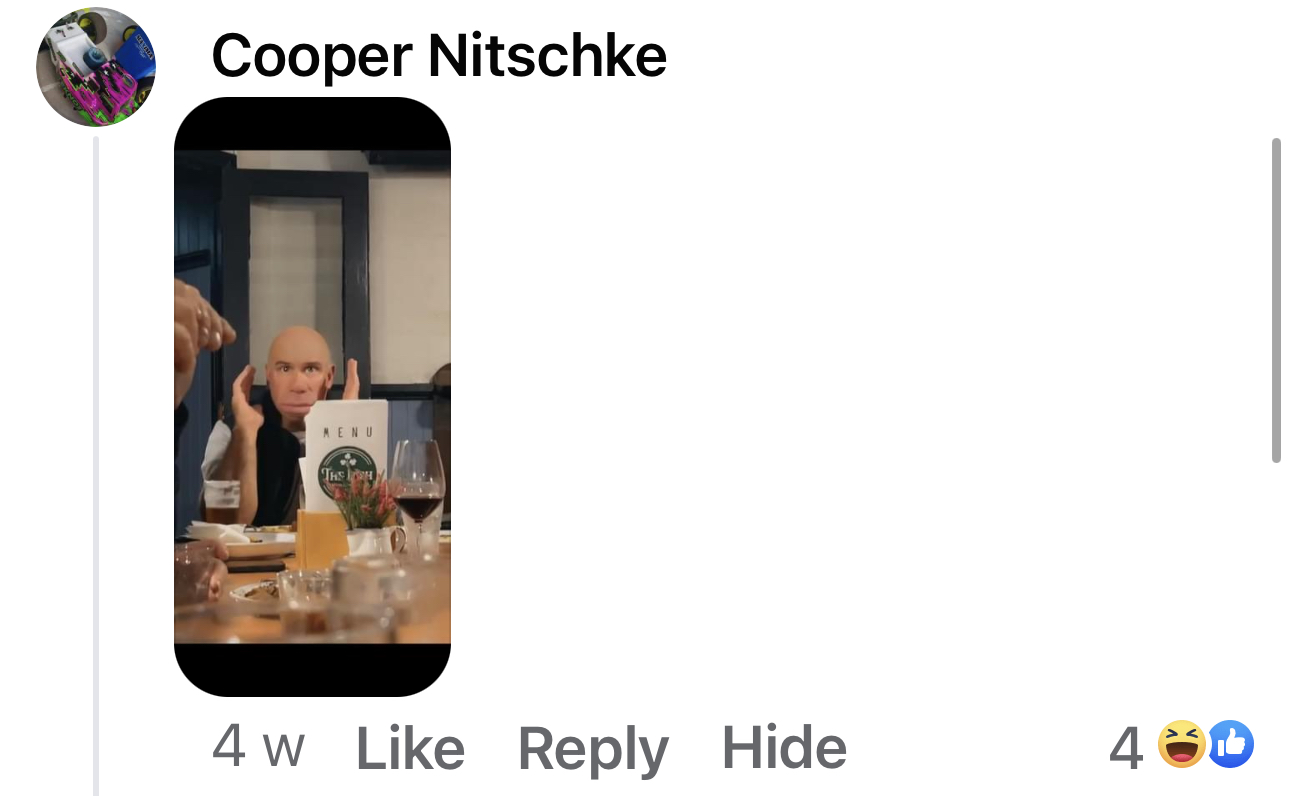Click the blue thumbs-up reaction icon
Viewport: 1290px width, 796px height.
[1230, 745]
